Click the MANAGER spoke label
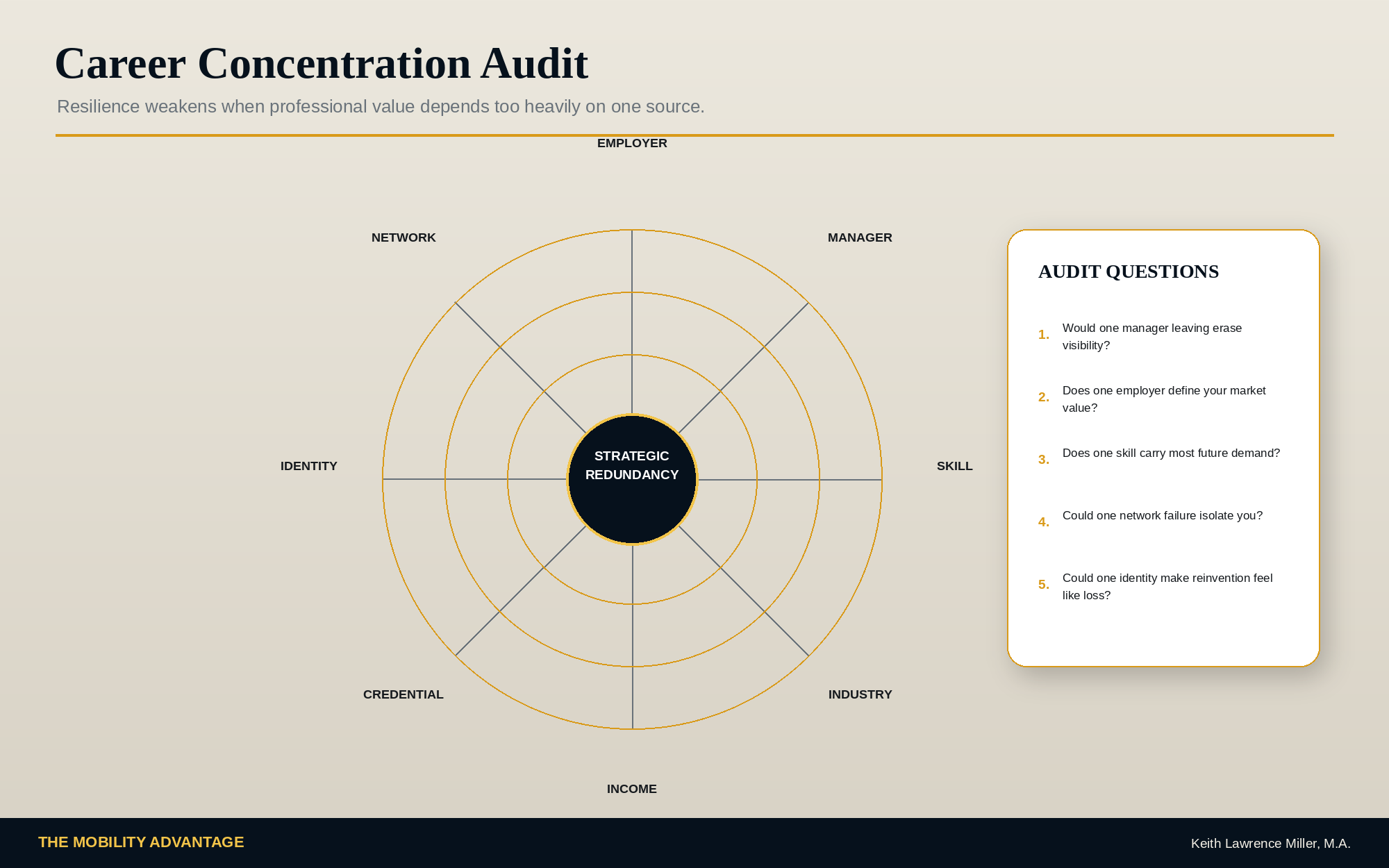This screenshot has width=1389, height=868. (860, 237)
